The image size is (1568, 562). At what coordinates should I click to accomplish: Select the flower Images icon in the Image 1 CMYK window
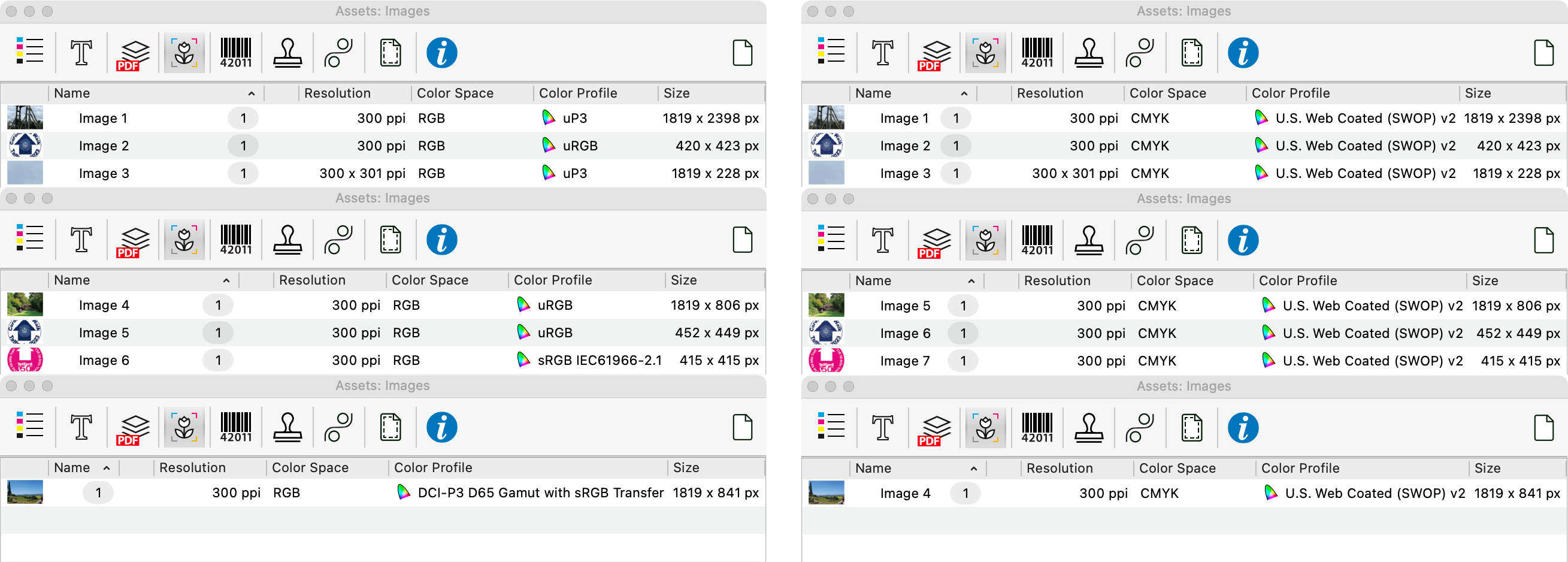pyautogui.click(x=985, y=53)
